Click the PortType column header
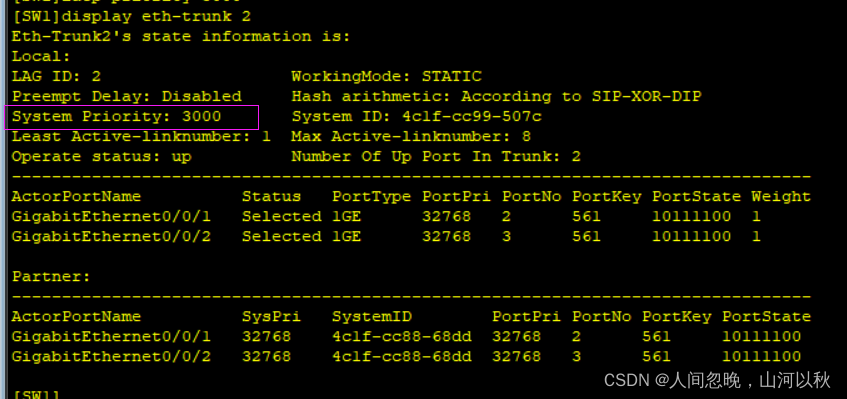Image resolution: width=847 pixels, height=399 pixels. point(372,197)
